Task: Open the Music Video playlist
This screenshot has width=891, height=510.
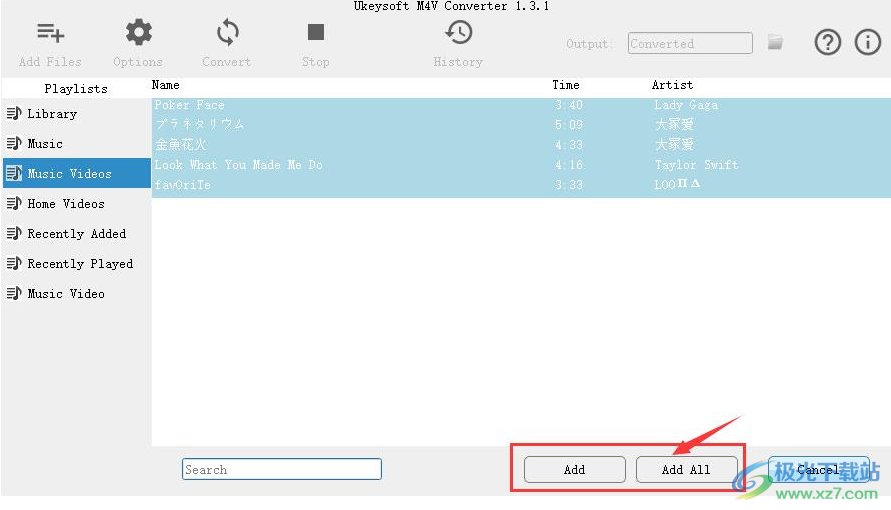Action: click(x=76, y=294)
